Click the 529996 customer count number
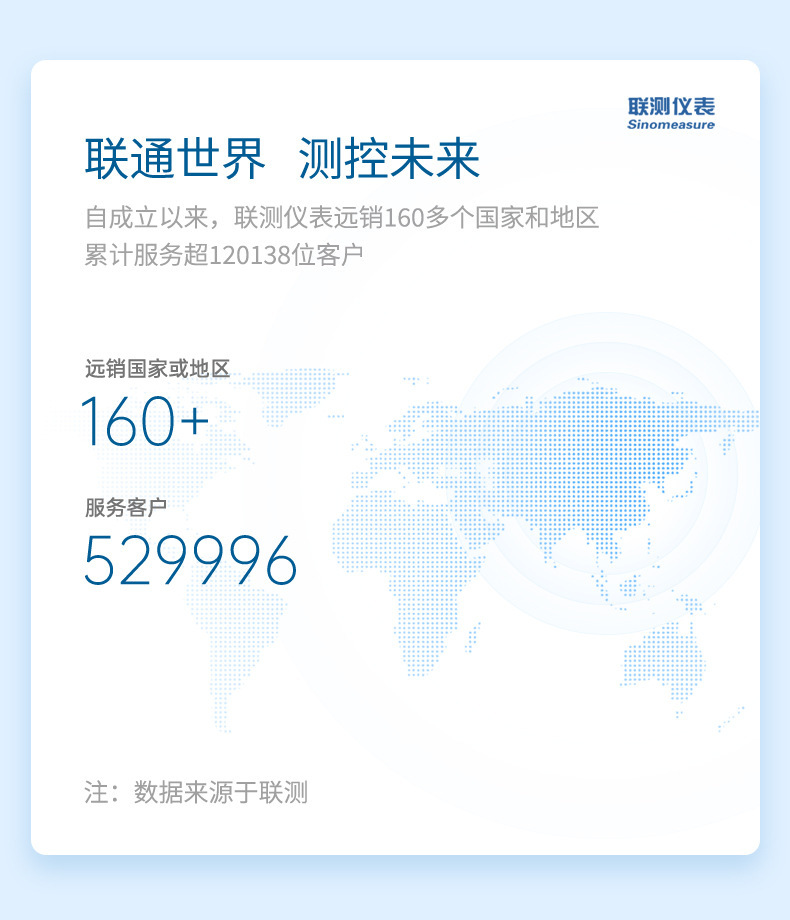This screenshot has width=790, height=920. click(190, 561)
